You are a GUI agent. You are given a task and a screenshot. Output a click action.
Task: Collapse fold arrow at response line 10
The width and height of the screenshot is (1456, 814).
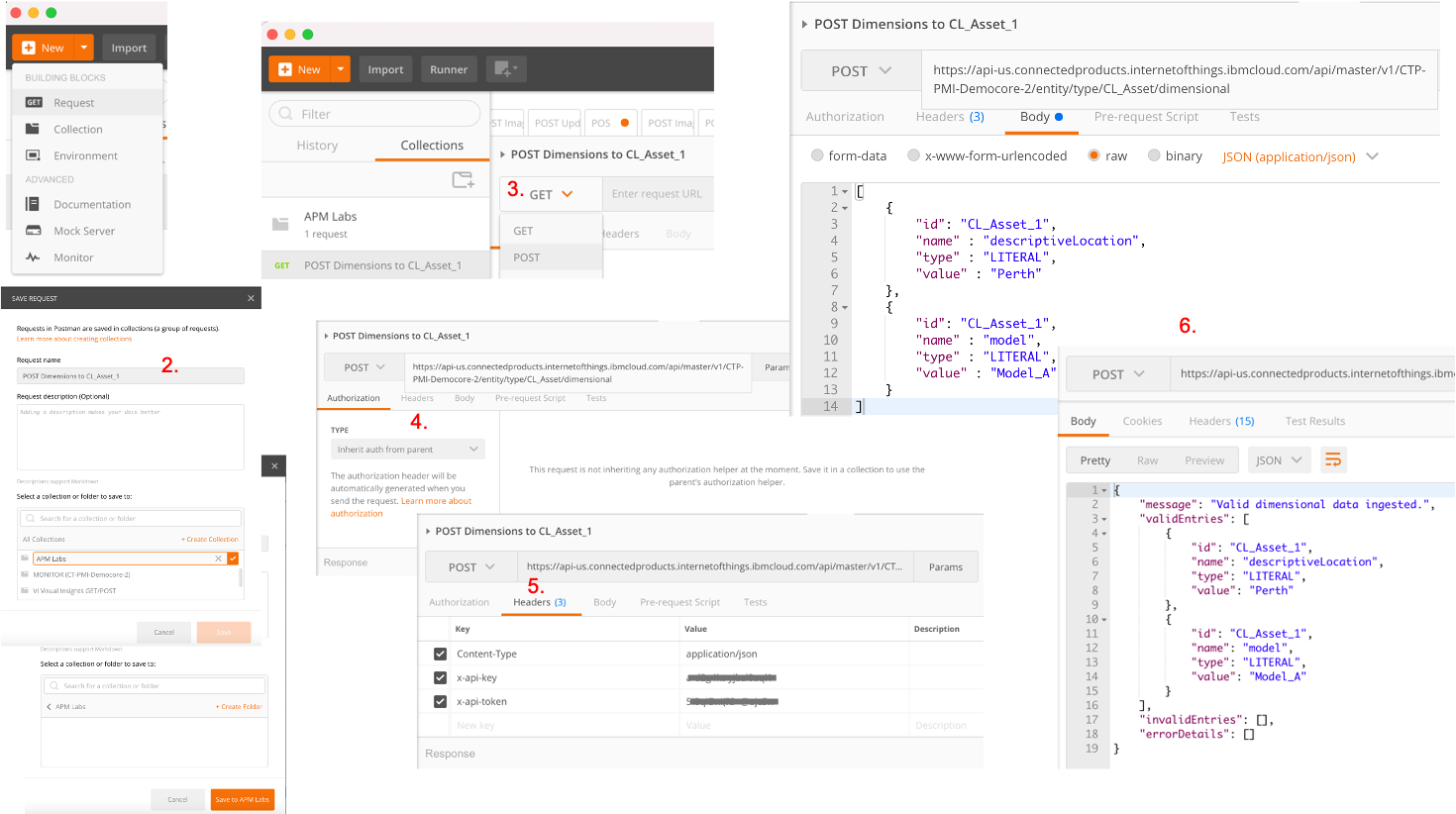pyautogui.click(x=1104, y=620)
